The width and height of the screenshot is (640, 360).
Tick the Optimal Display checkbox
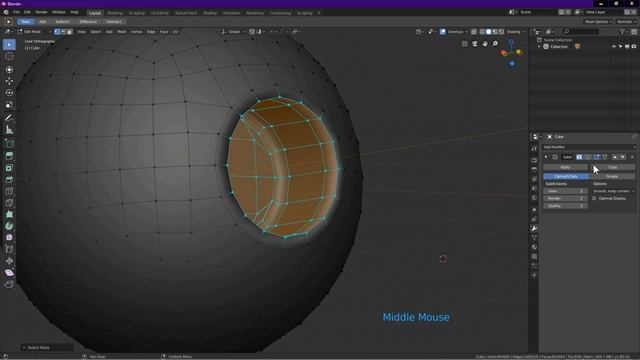point(594,198)
